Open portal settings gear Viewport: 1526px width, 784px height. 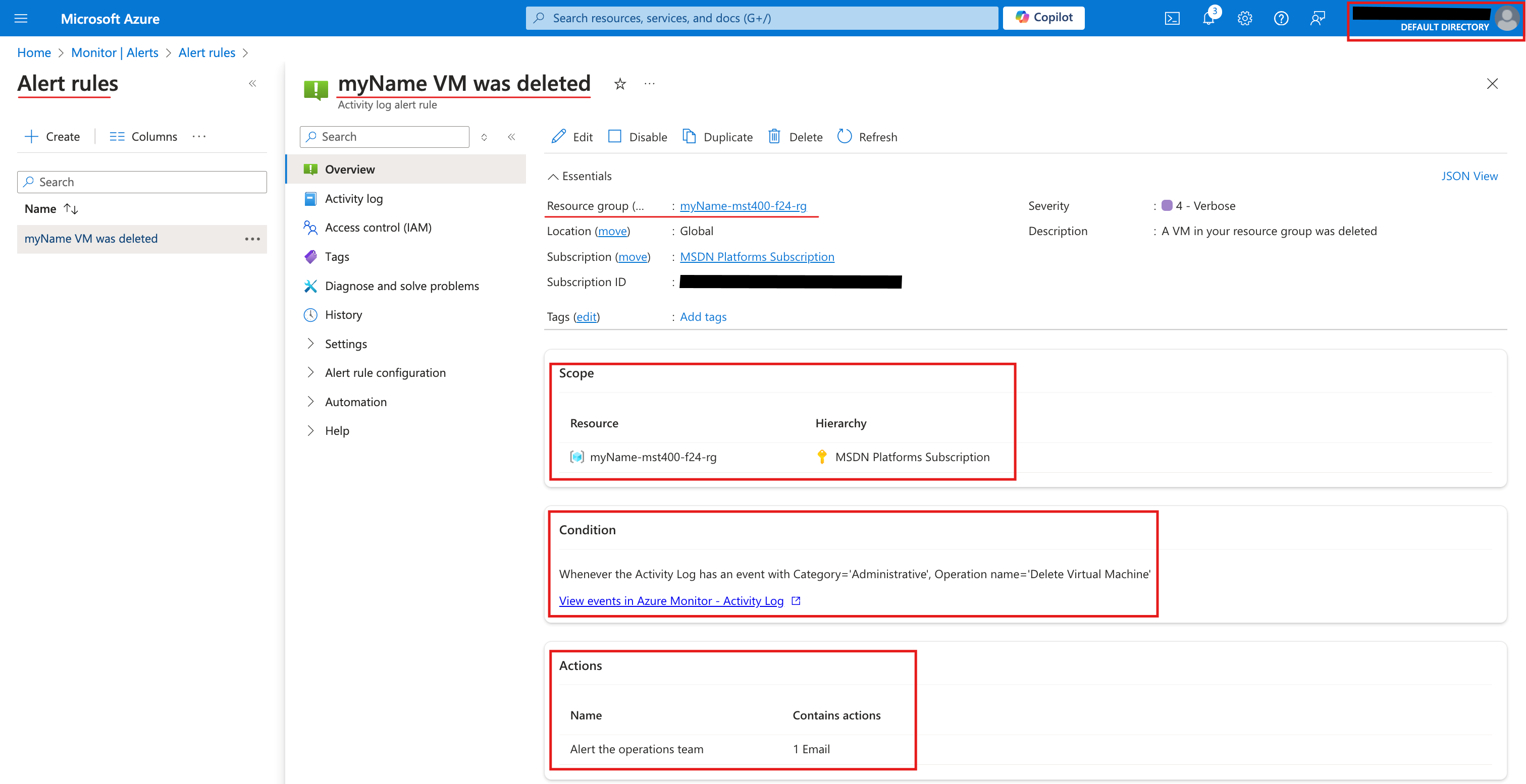click(x=1245, y=18)
